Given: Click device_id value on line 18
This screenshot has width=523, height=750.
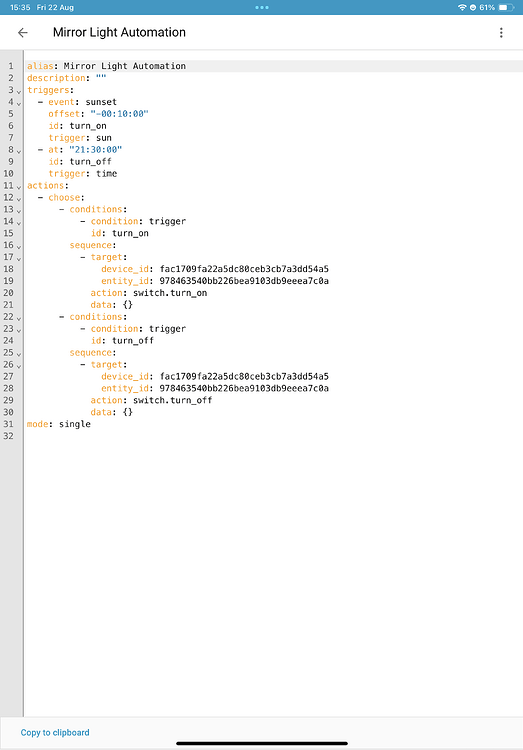Looking at the screenshot, I should (x=244, y=269).
